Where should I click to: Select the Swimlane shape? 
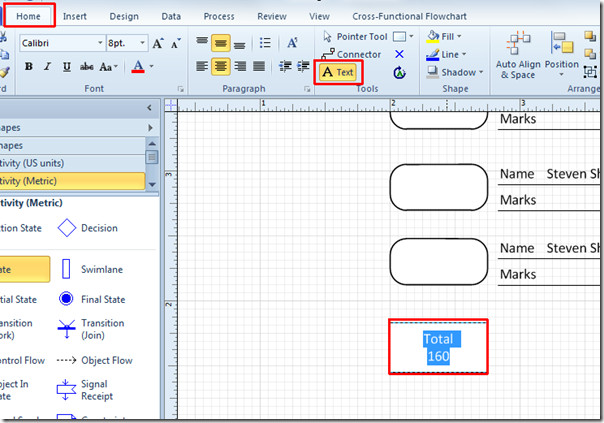click(x=92, y=269)
